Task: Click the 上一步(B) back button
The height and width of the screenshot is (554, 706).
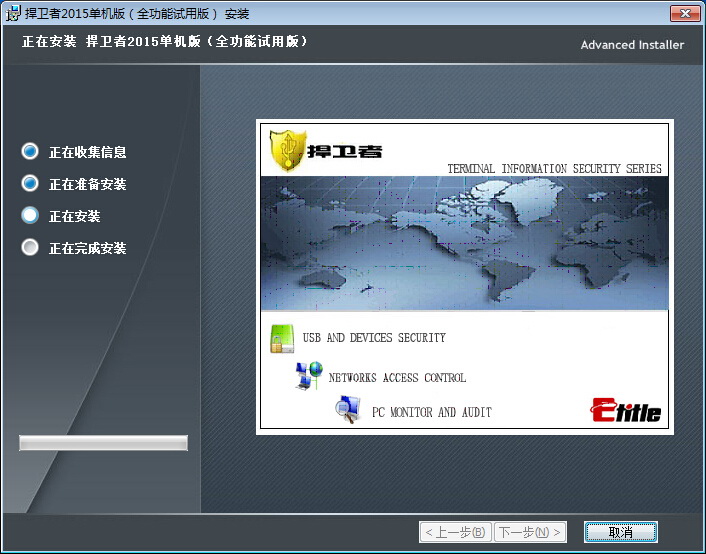Action: 455,532
